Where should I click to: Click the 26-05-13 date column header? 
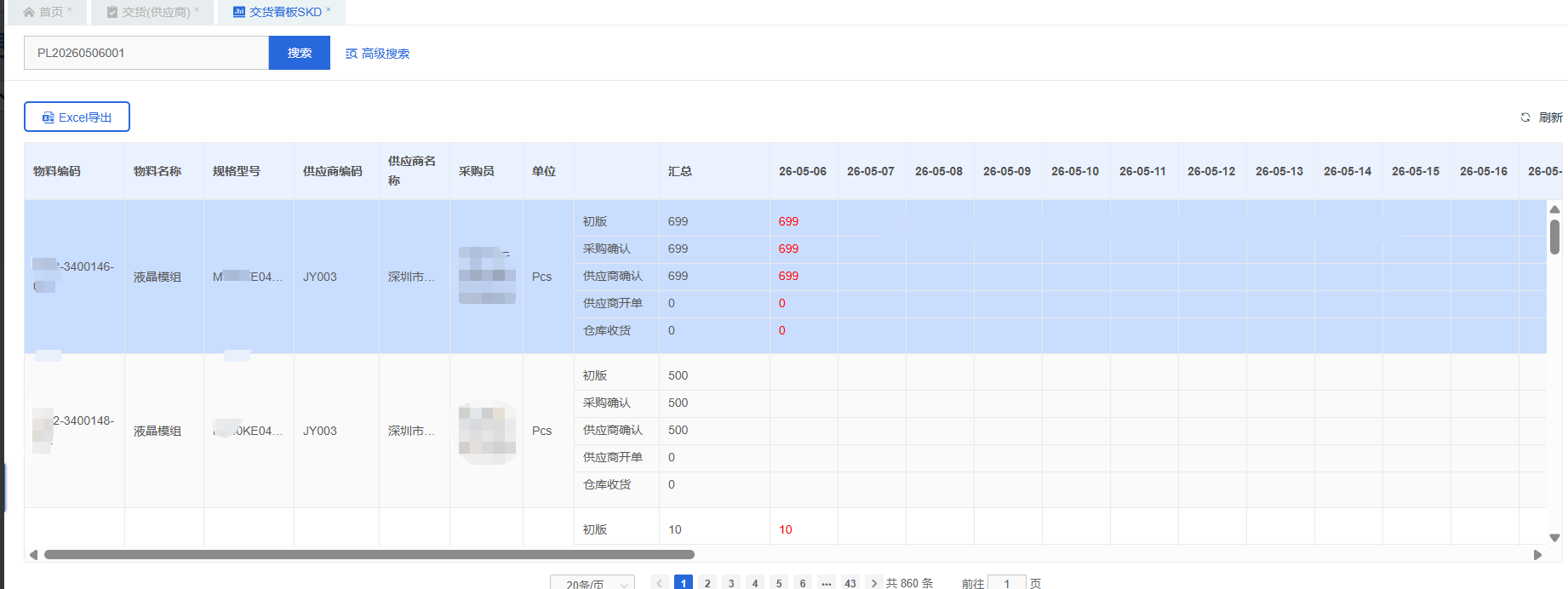[x=1279, y=171]
